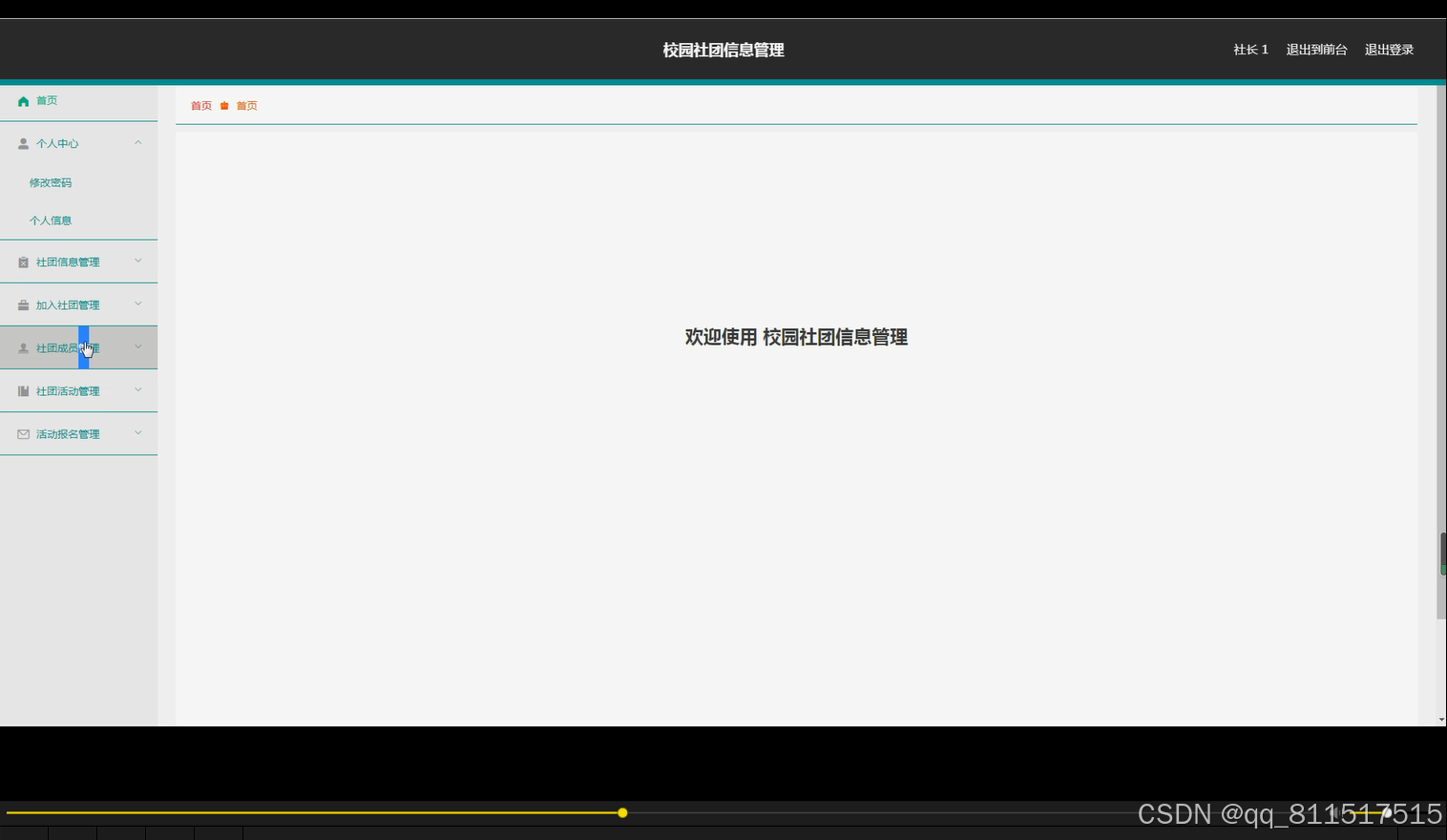Click the second orange 首页 breadcrumb
1447x840 pixels.
click(x=247, y=106)
